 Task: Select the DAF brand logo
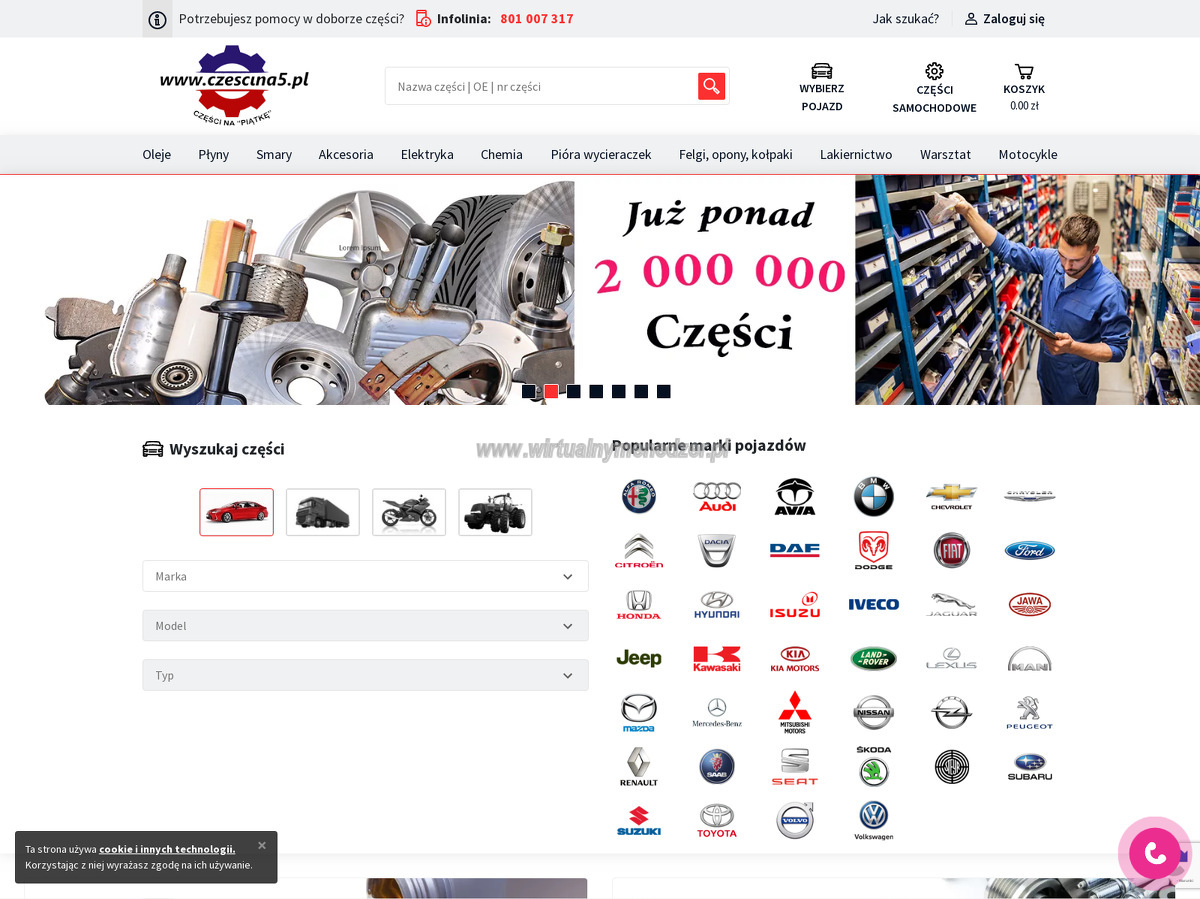tap(795, 550)
